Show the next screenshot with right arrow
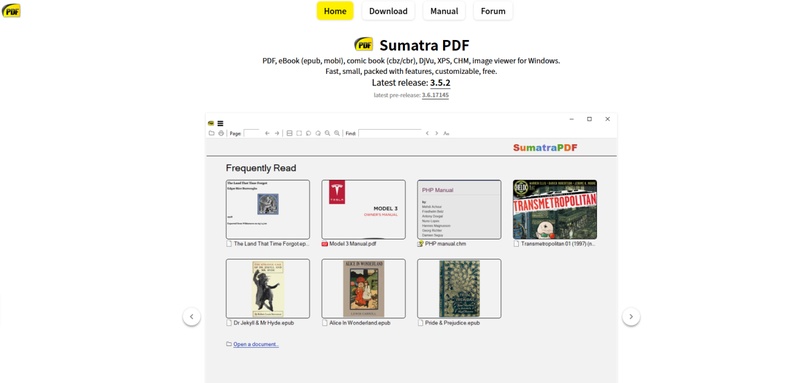The height and width of the screenshot is (383, 800). [631, 317]
